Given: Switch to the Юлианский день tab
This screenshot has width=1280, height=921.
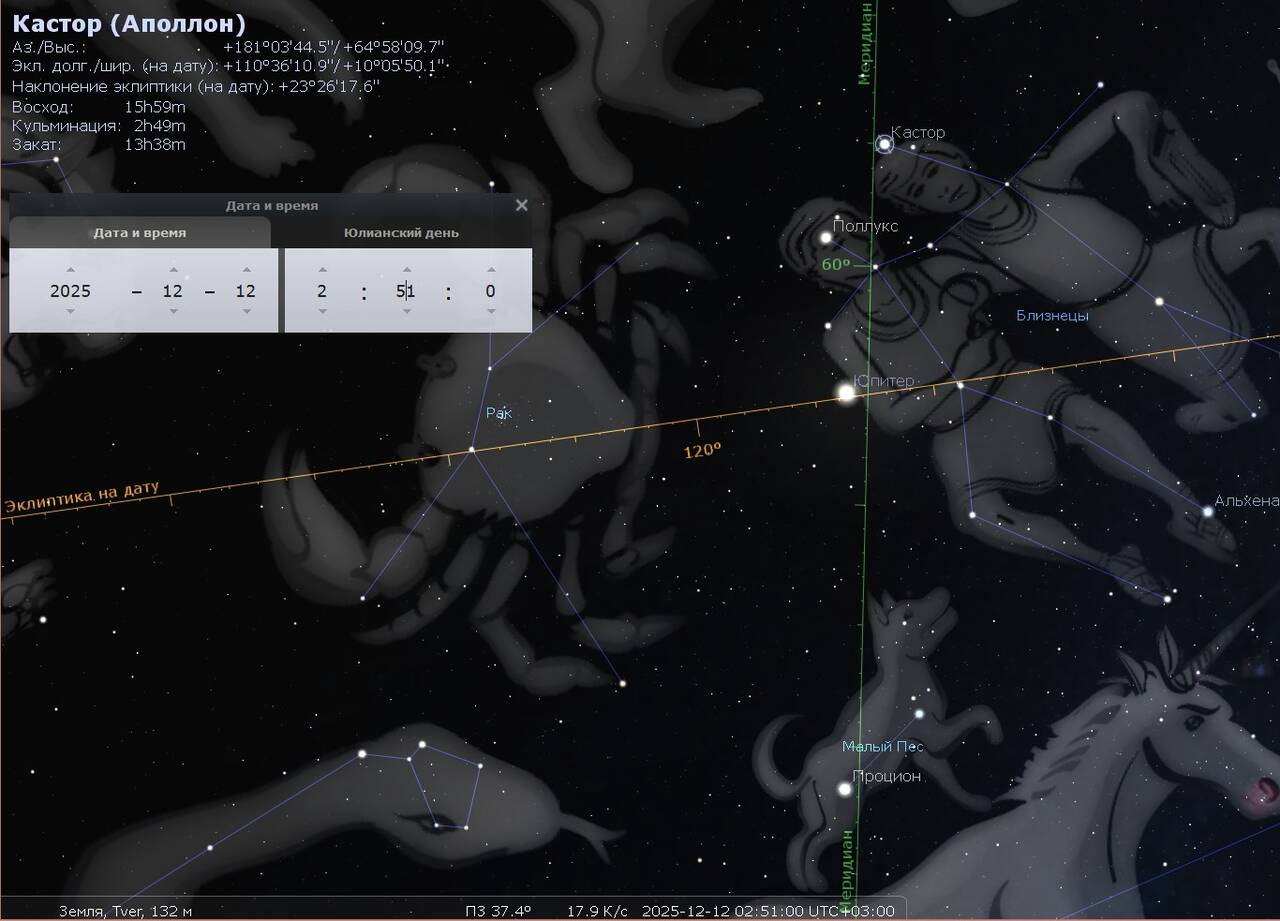Looking at the screenshot, I should pos(401,233).
